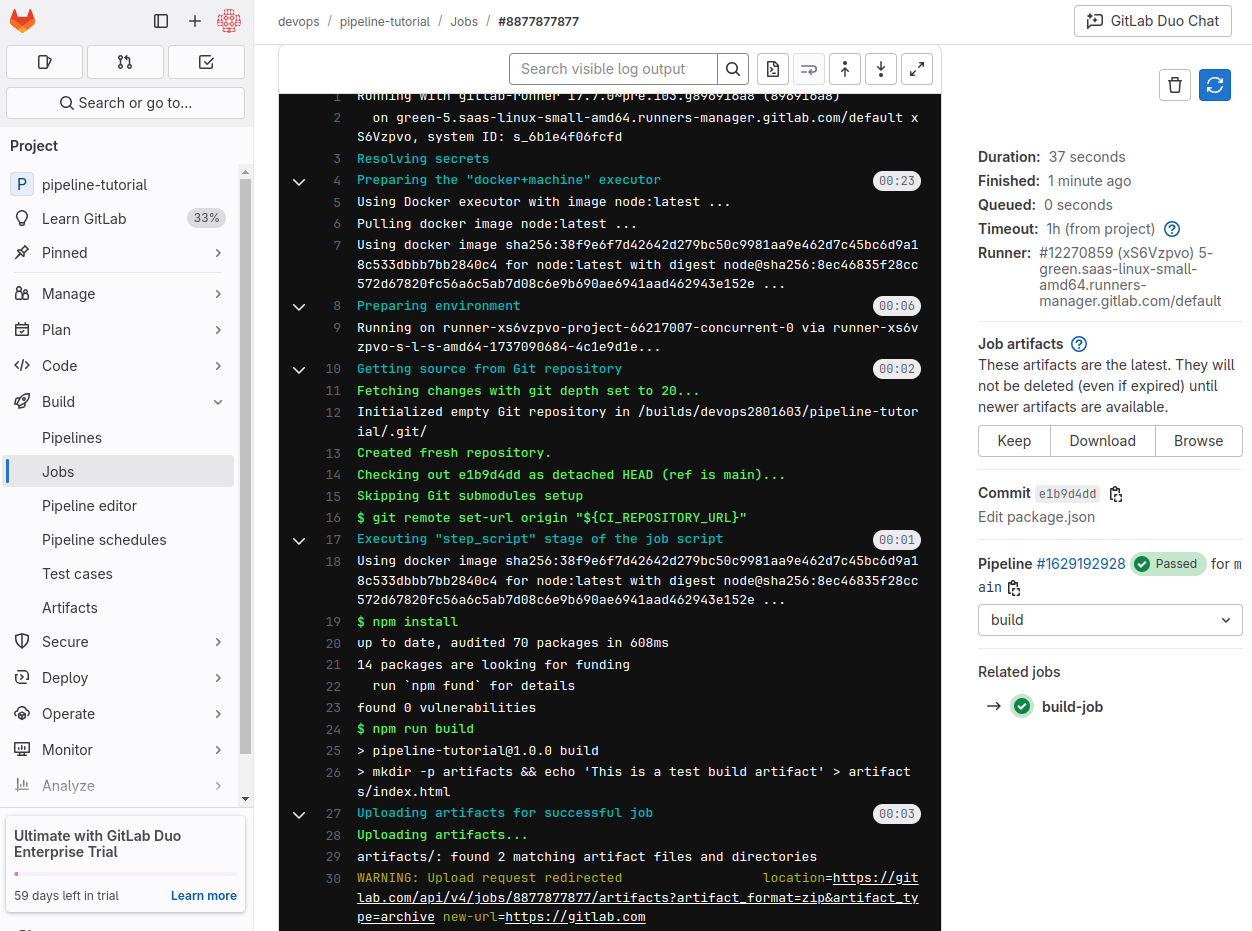Open the redirected artifacts upload URL
This screenshot has height=931, width=1252.
tap(637, 897)
